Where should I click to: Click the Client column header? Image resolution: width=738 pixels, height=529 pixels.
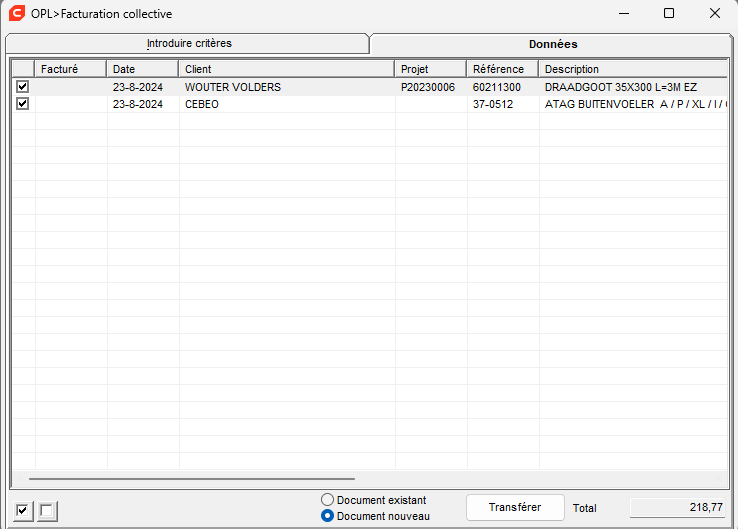pos(287,69)
